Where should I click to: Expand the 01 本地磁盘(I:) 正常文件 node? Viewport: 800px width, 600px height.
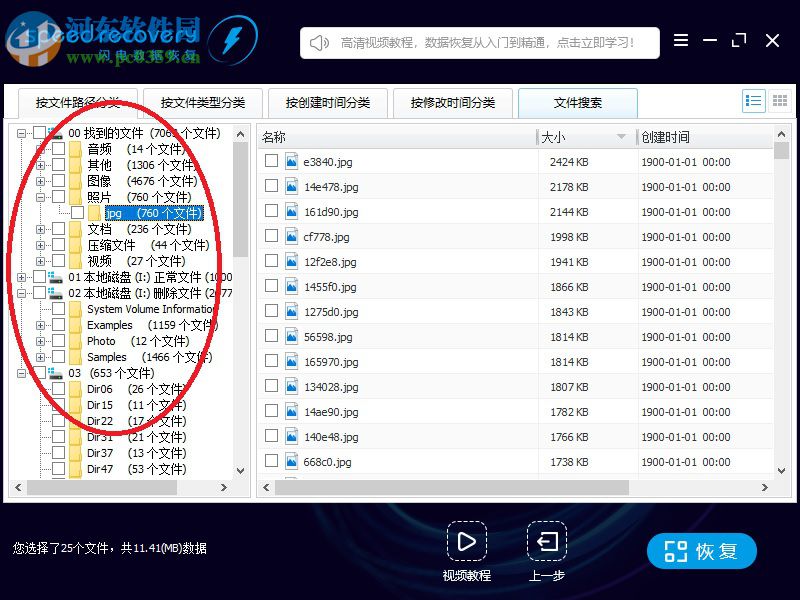point(21,277)
